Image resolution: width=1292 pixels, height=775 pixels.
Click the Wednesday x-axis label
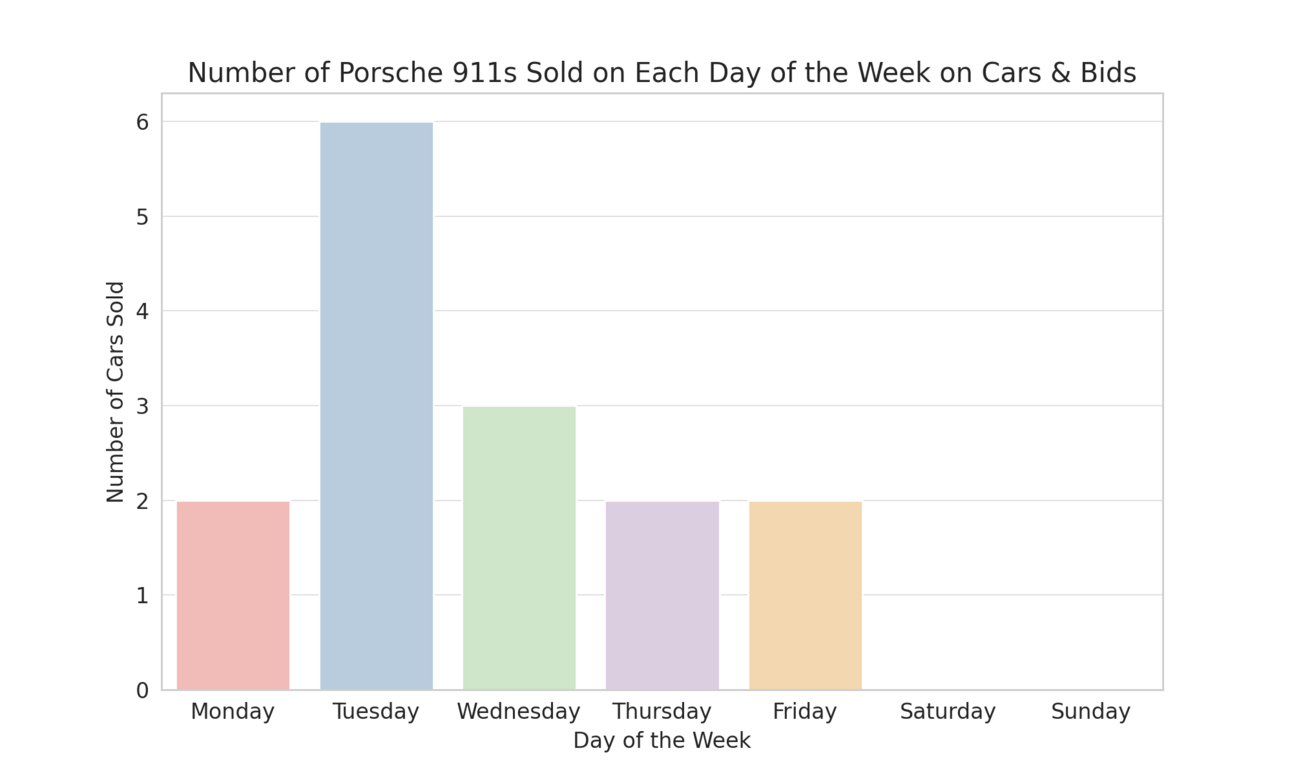[519, 712]
